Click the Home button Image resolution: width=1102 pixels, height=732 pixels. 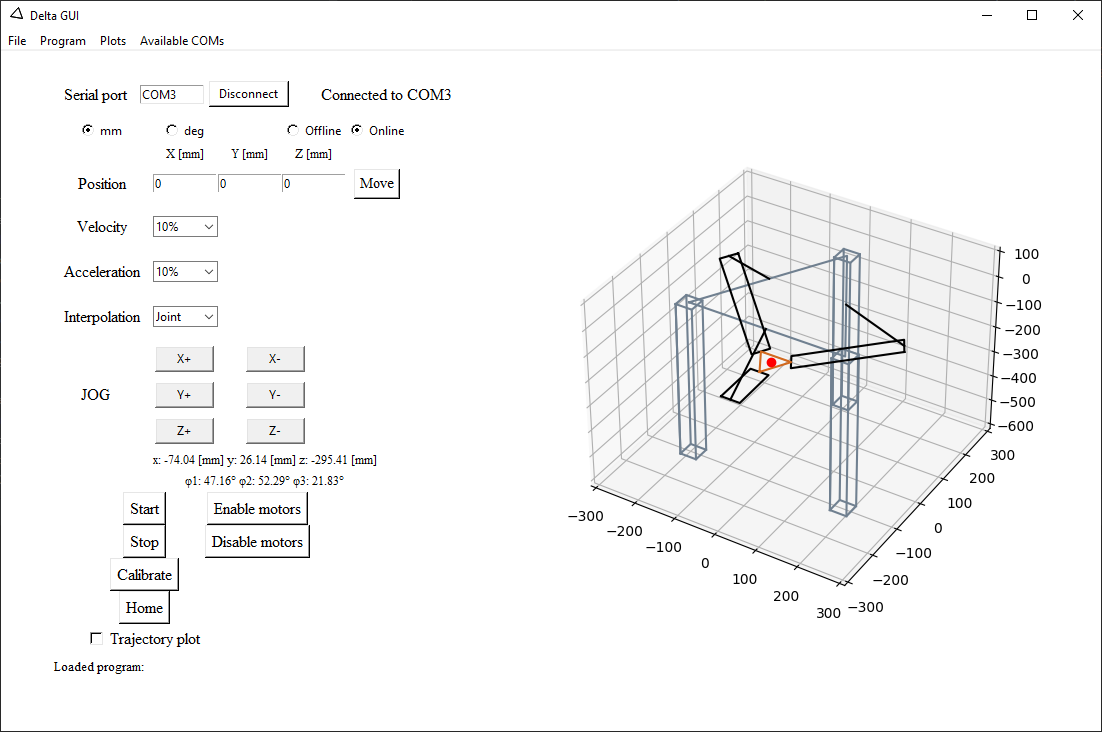tap(144, 608)
